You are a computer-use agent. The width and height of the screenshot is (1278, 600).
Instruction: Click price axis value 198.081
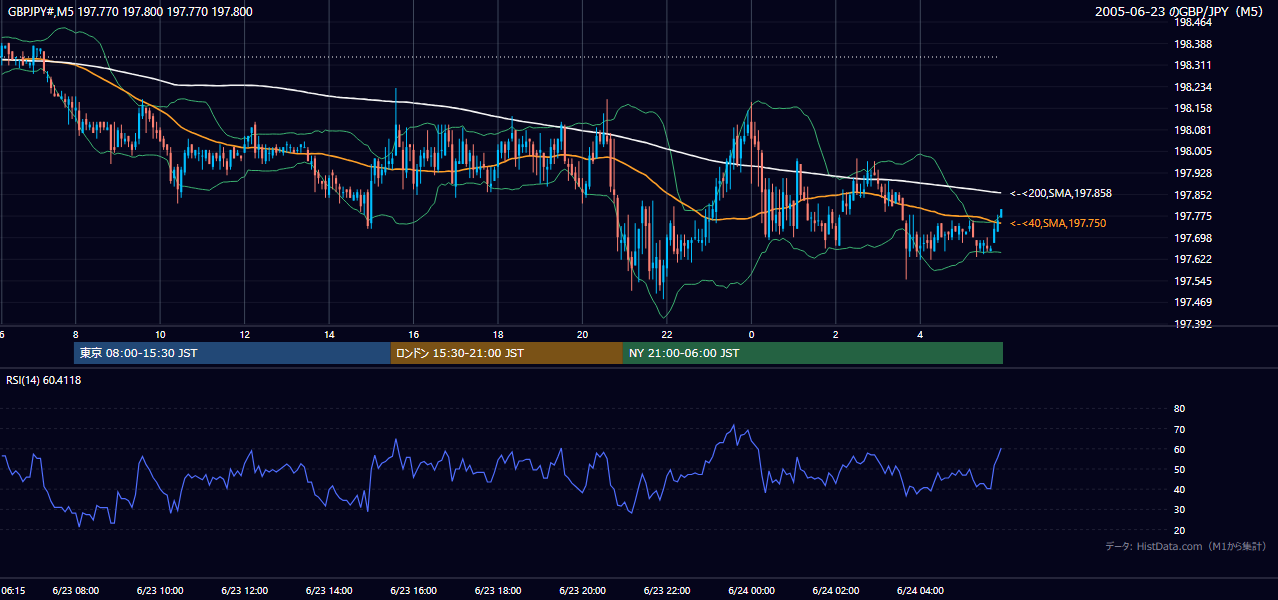pos(1194,130)
